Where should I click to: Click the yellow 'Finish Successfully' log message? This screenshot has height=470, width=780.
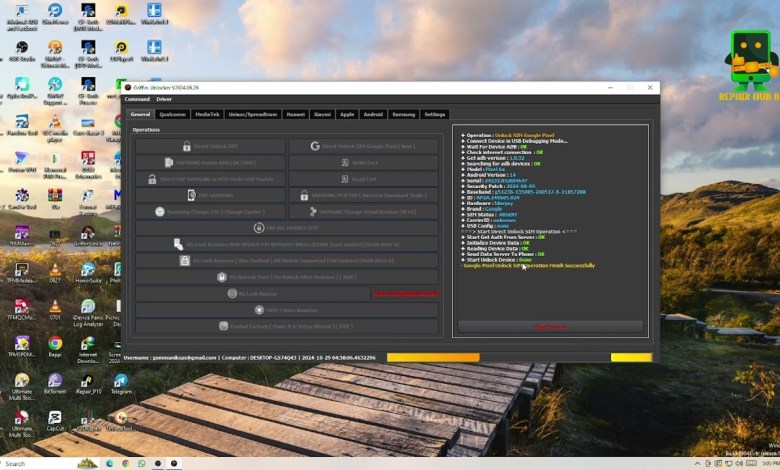point(528,266)
